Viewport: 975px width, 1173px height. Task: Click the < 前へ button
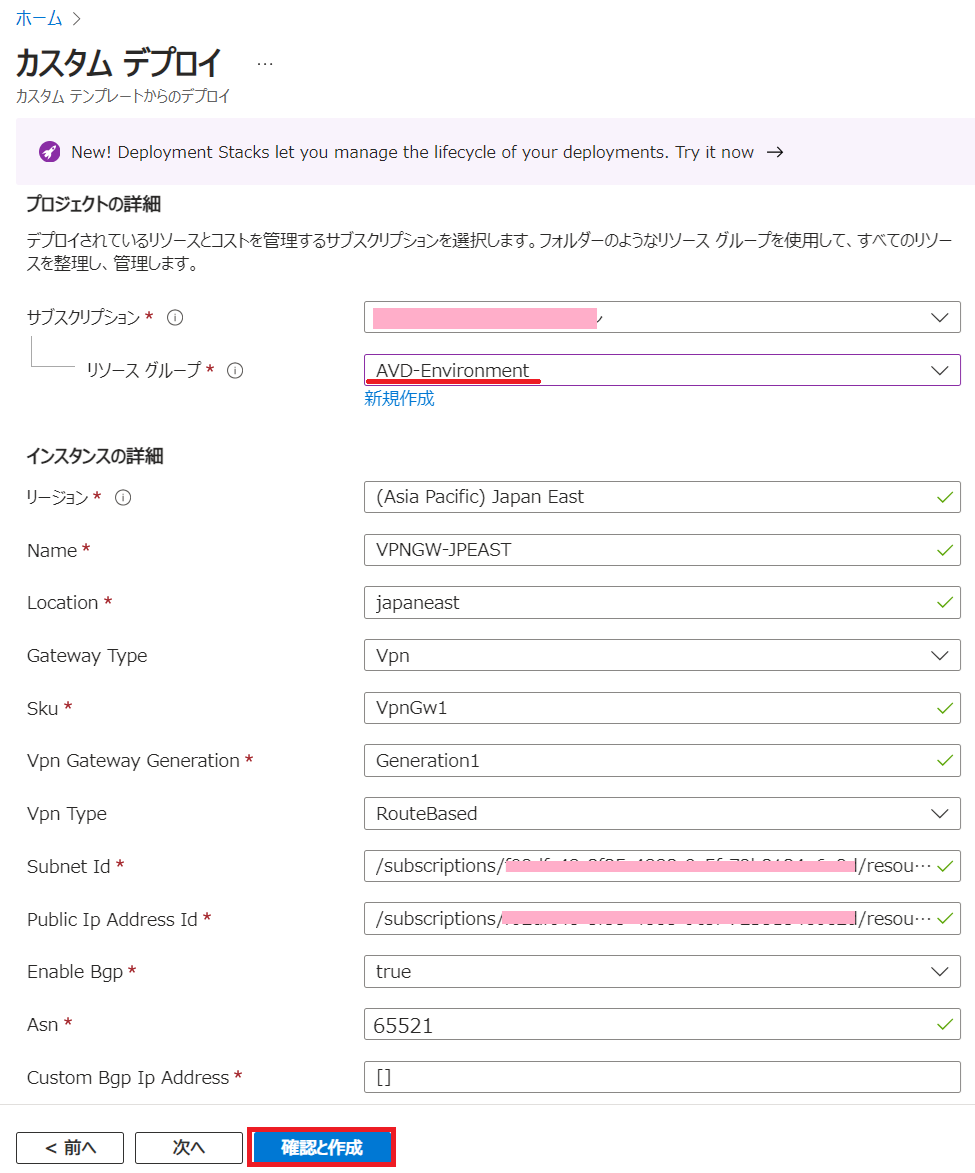click(70, 1148)
